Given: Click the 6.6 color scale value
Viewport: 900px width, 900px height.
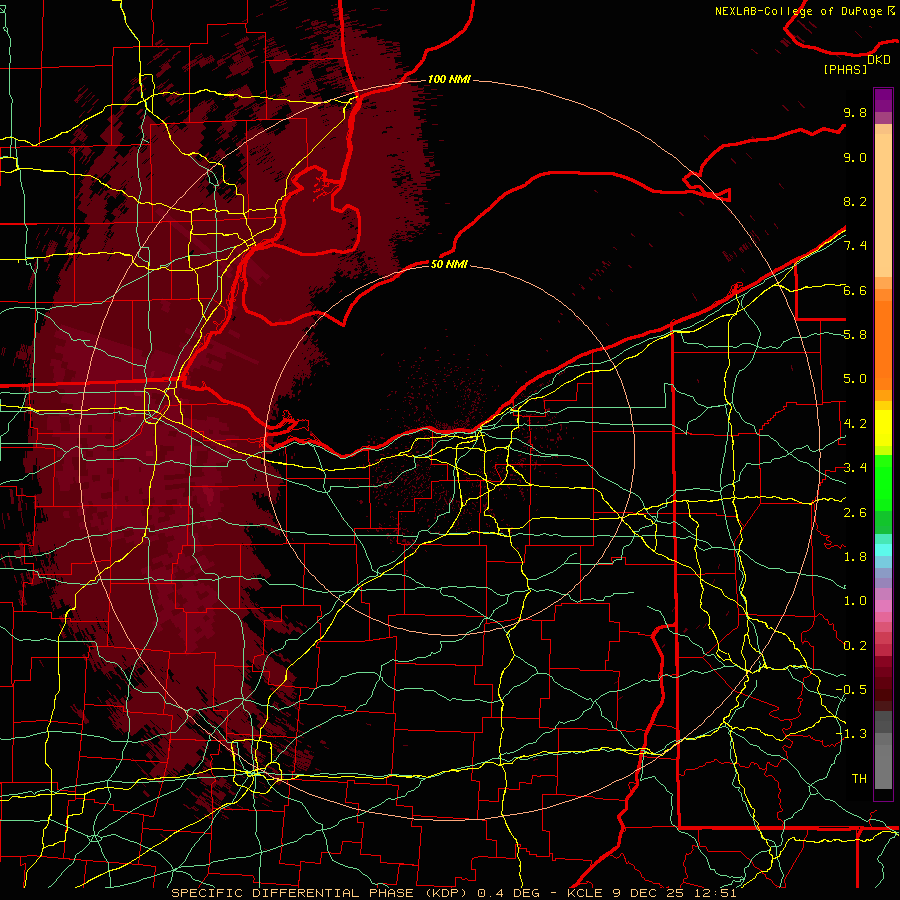Looking at the screenshot, I should pyautogui.click(x=855, y=290).
